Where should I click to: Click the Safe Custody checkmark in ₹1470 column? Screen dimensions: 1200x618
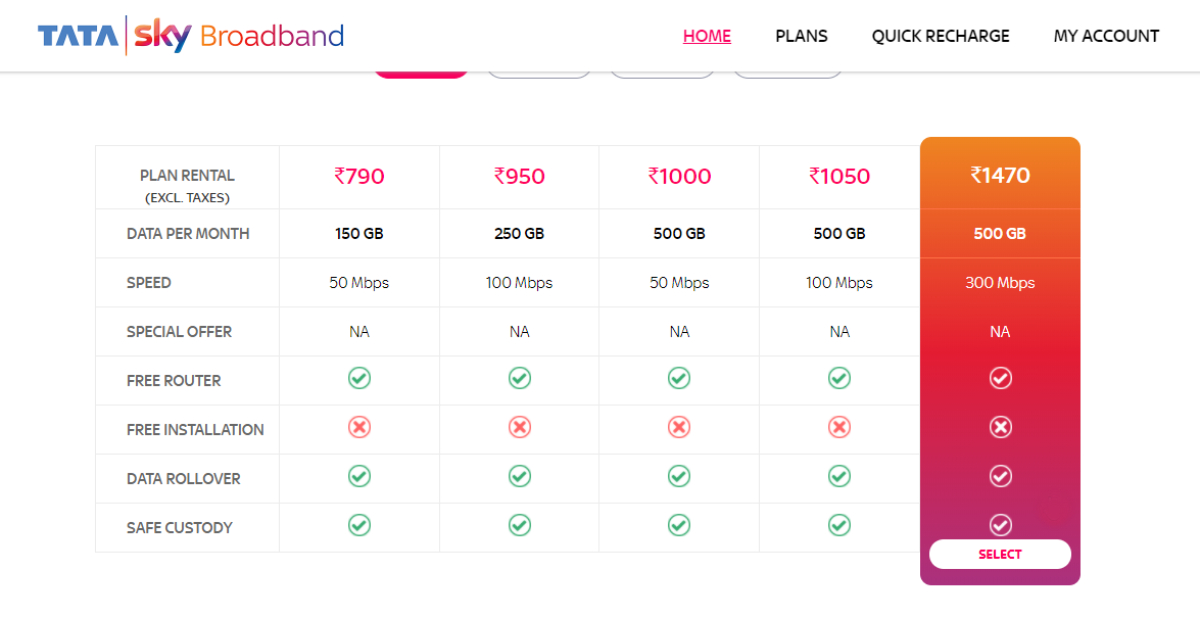(1000, 525)
